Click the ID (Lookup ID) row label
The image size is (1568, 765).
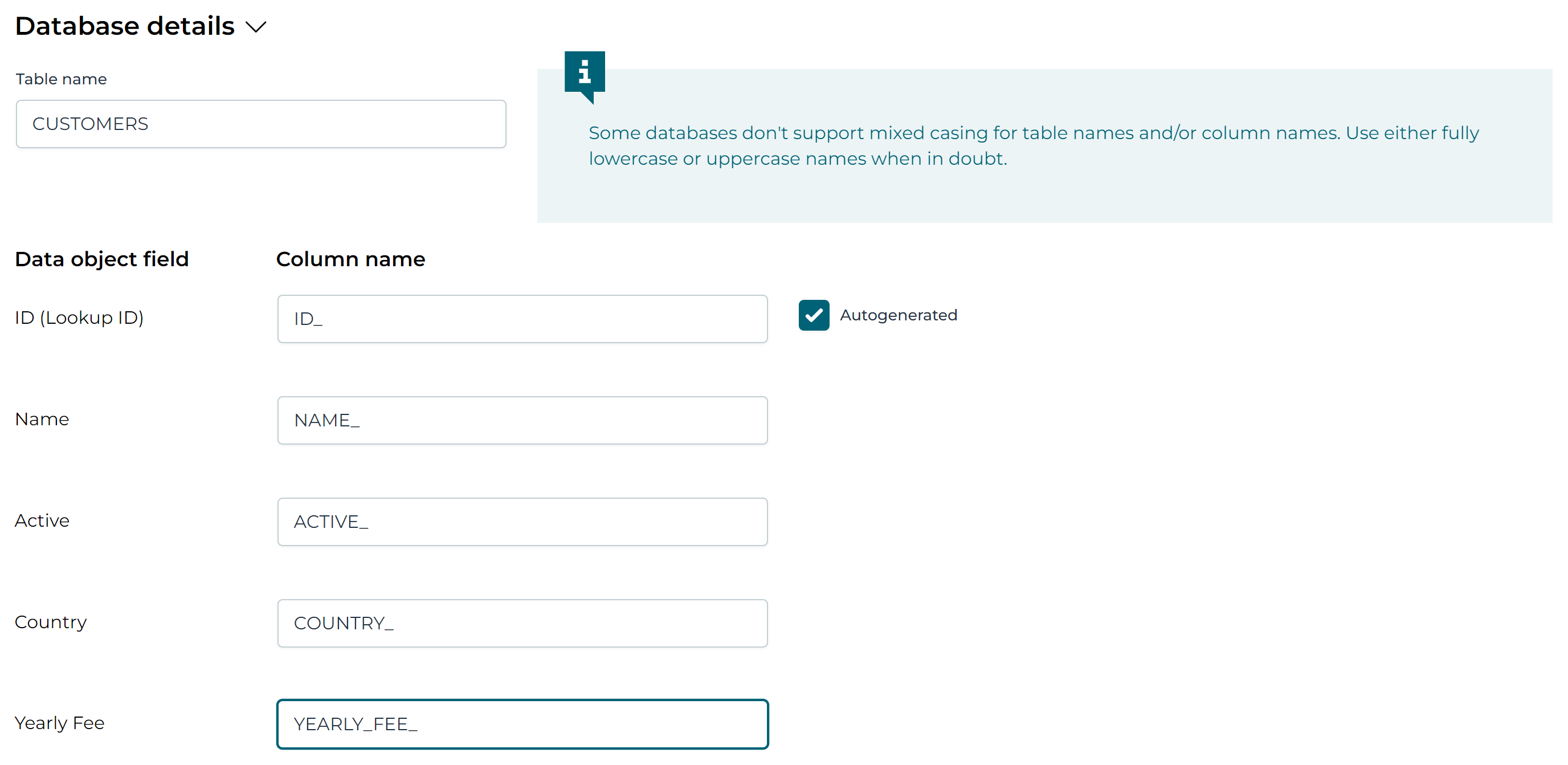click(79, 317)
